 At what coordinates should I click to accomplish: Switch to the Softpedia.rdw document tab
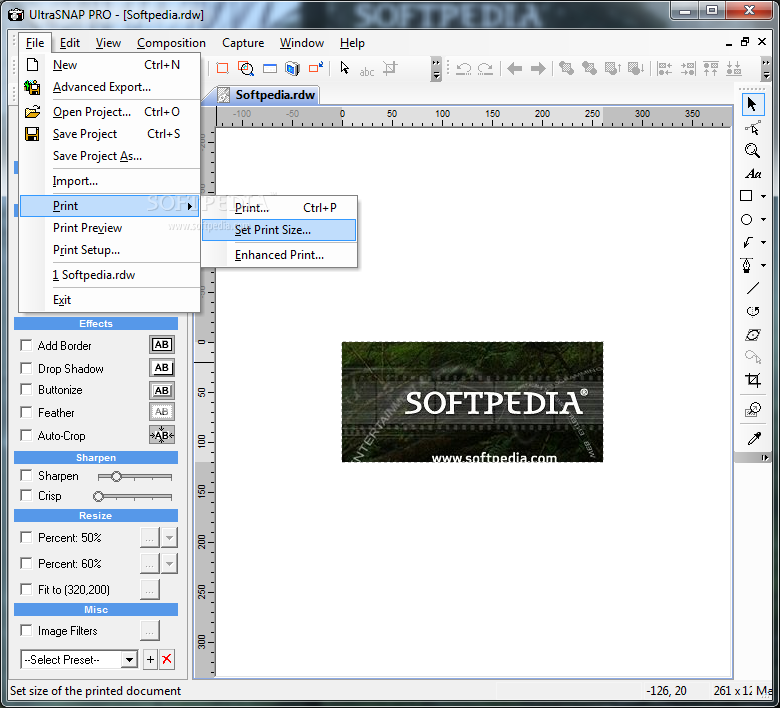[268, 95]
